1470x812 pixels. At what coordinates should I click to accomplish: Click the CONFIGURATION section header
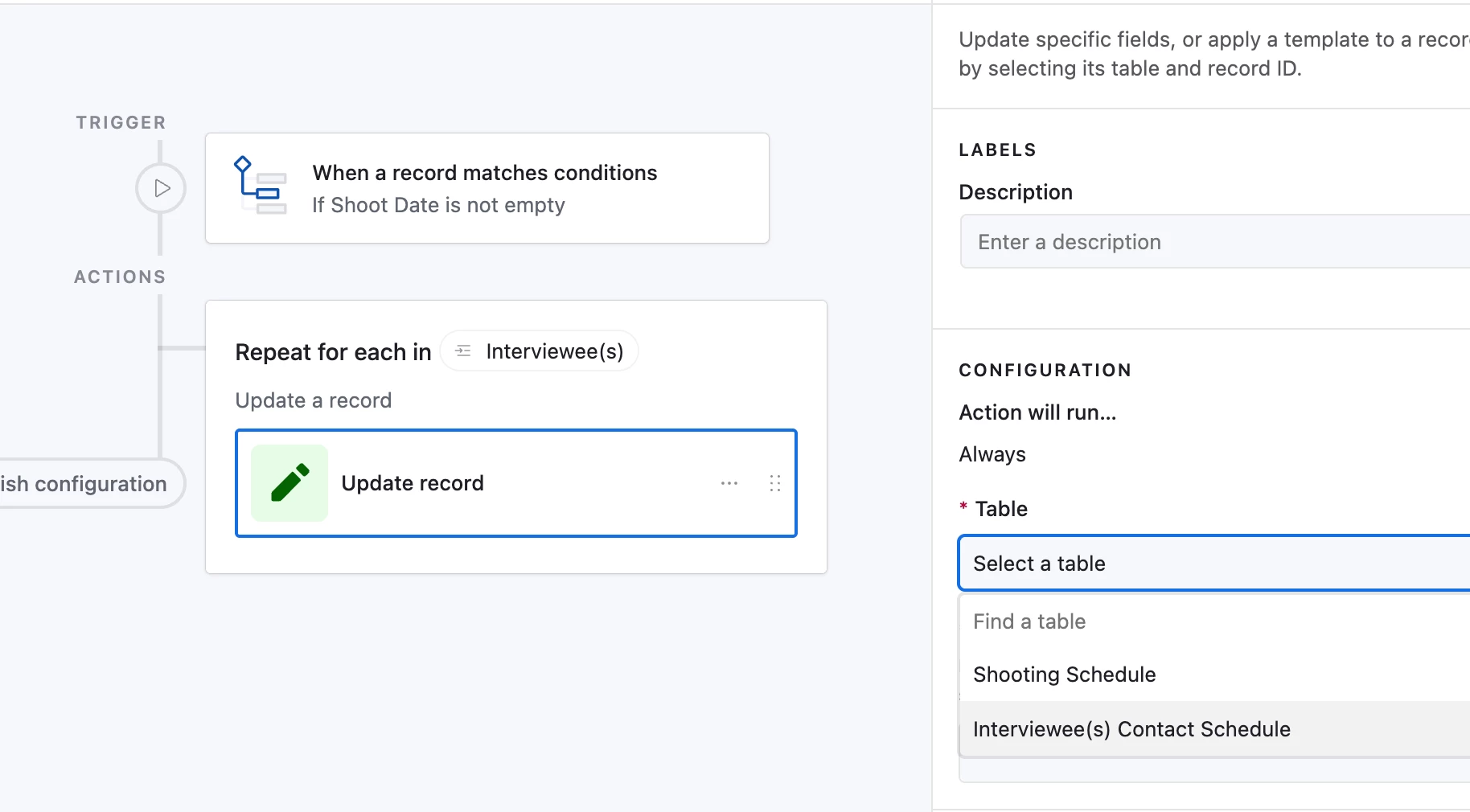1045,371
